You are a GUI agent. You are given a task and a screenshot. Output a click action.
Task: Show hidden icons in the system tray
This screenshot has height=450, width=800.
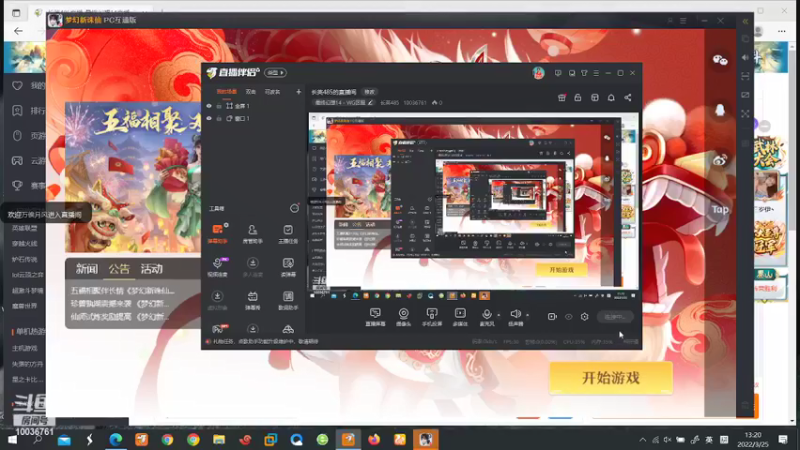pyautogui.click(x=642, y=439)
